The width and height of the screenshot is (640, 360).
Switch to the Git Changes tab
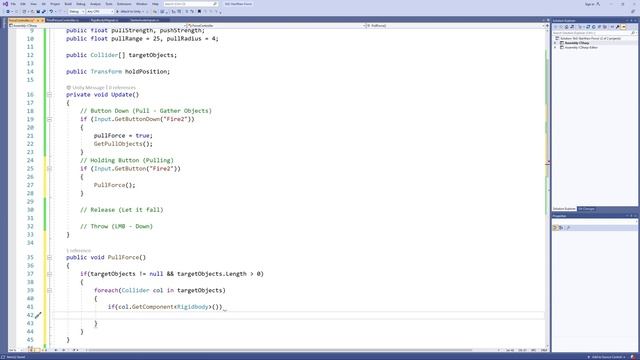(587, 209)
